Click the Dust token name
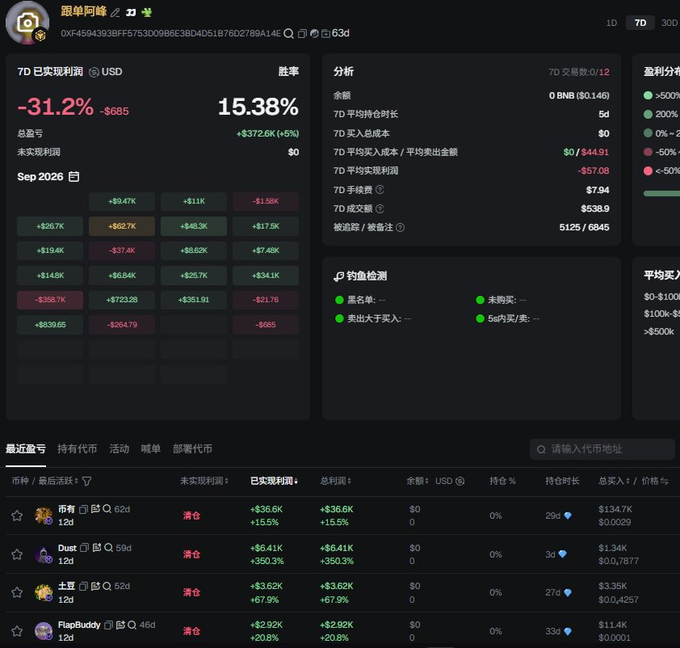The width and height of the screenshot is (680, 648). [67, 548]
